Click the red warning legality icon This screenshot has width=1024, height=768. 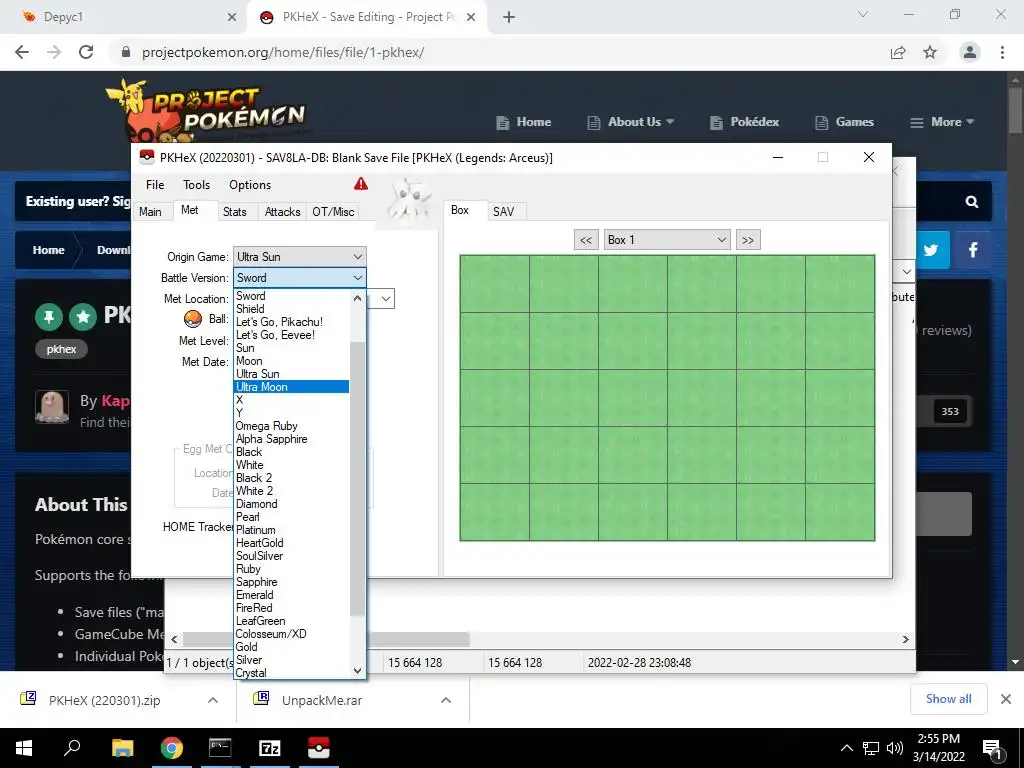click(360, 184)
